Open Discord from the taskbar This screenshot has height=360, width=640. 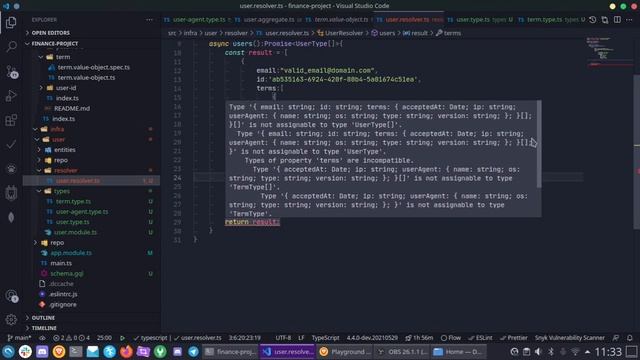42,351
